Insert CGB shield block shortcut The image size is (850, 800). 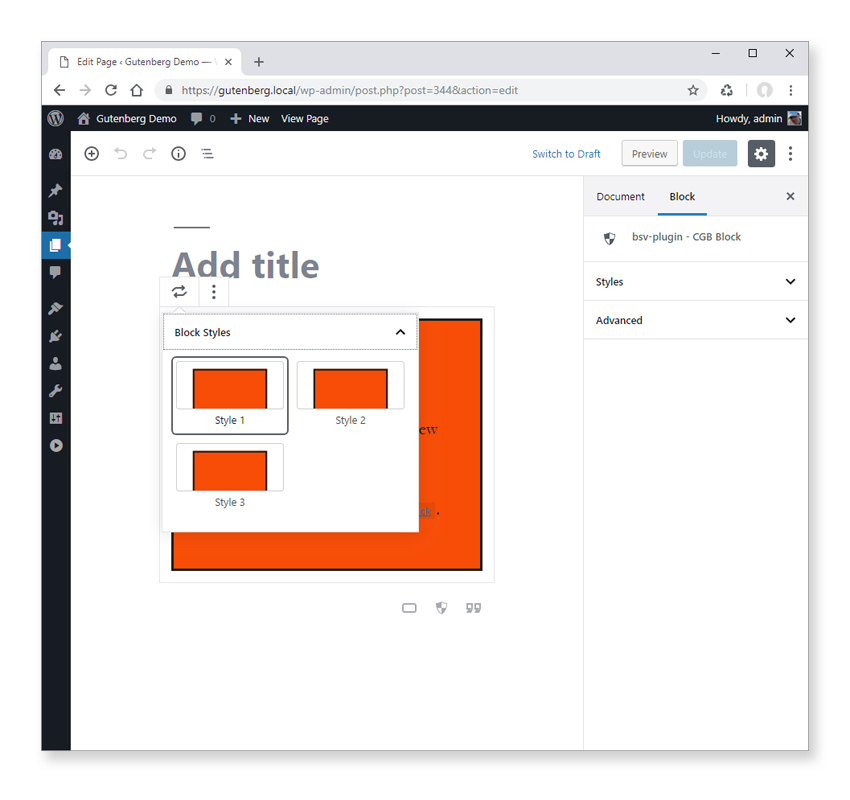tap(442, 608)
